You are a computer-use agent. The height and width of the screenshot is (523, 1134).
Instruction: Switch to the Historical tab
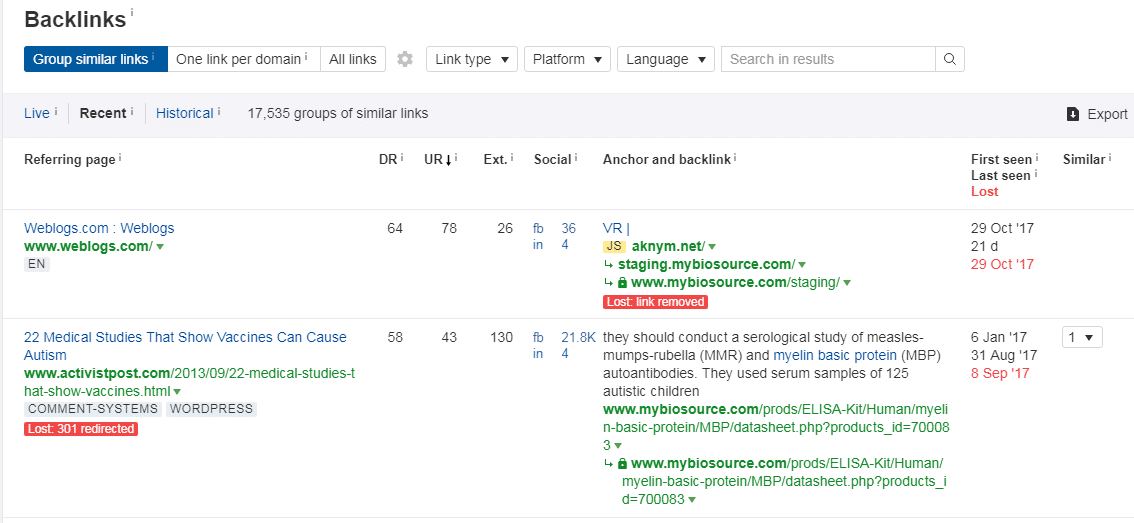[184, 113]
